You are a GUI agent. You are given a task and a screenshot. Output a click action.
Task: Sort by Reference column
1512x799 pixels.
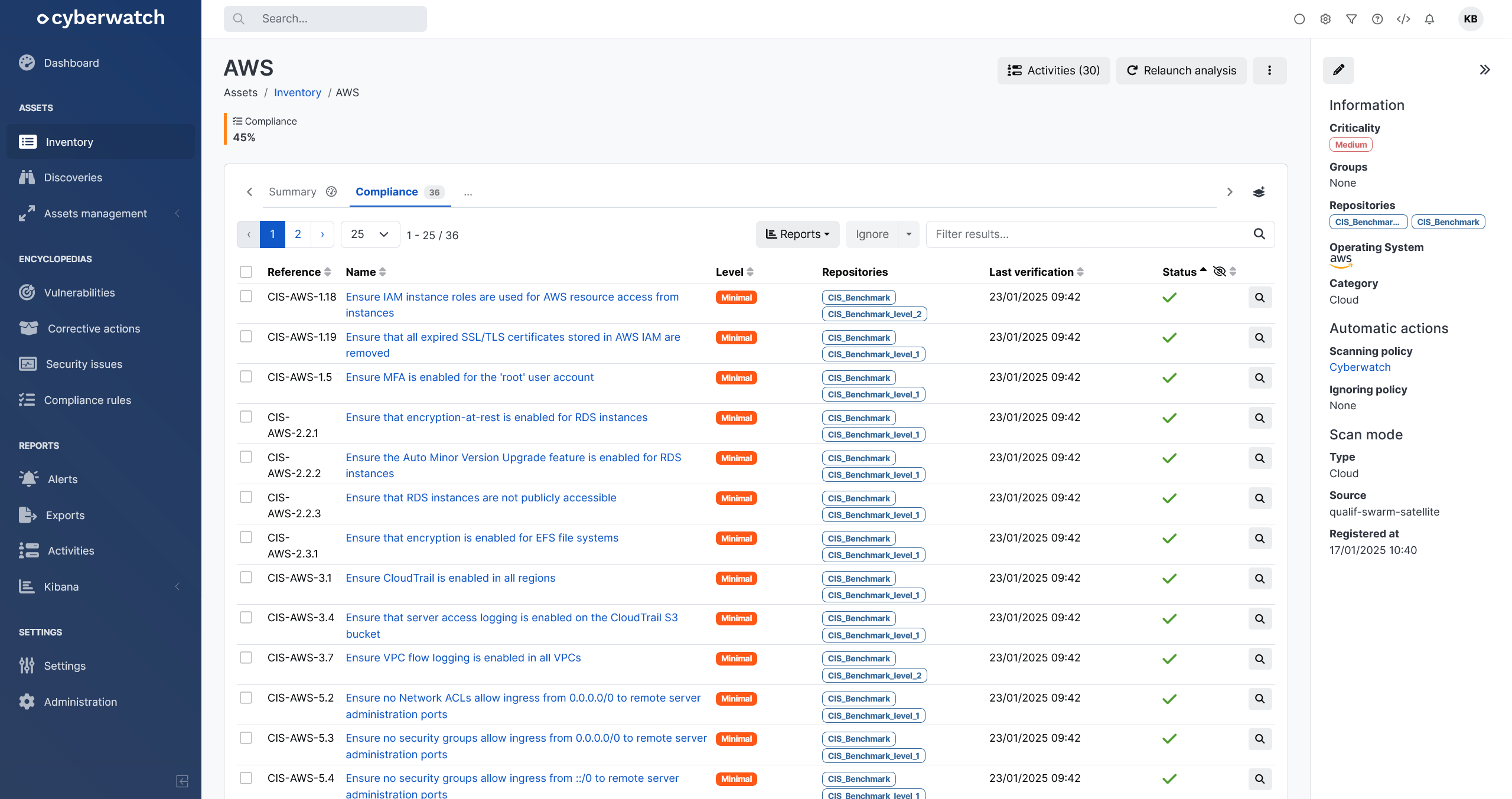tap(299, 272)
